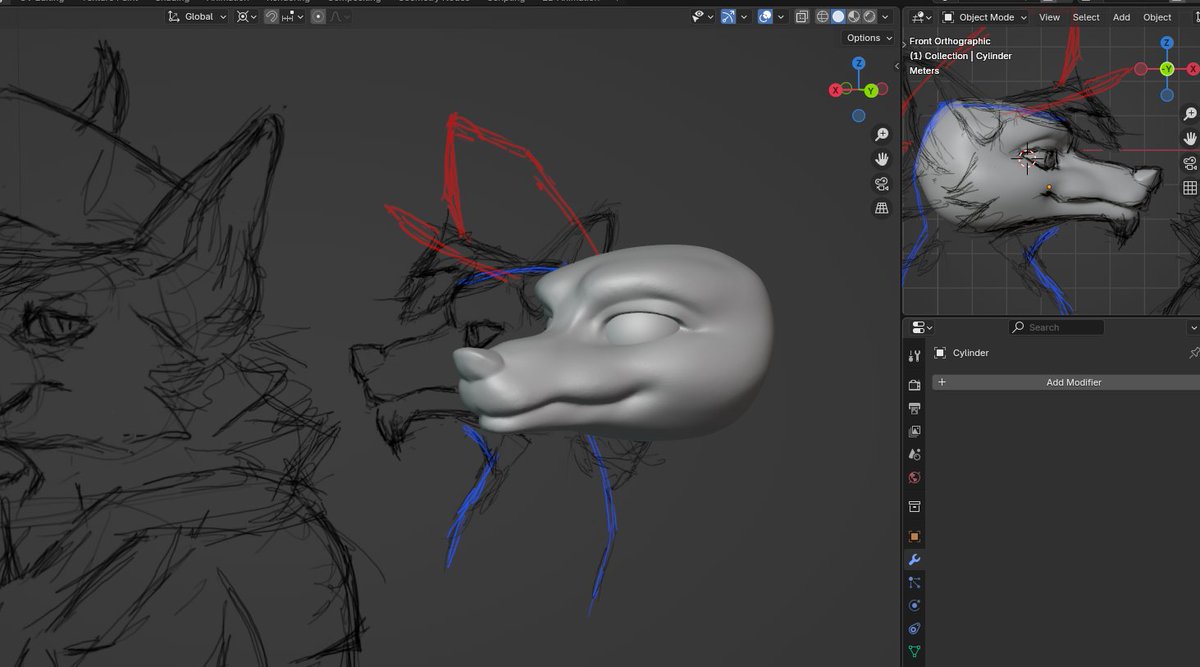Toggle show gizmo button in header
Image resolution: width=1200 pixels, height=667 pixels.
728,17
